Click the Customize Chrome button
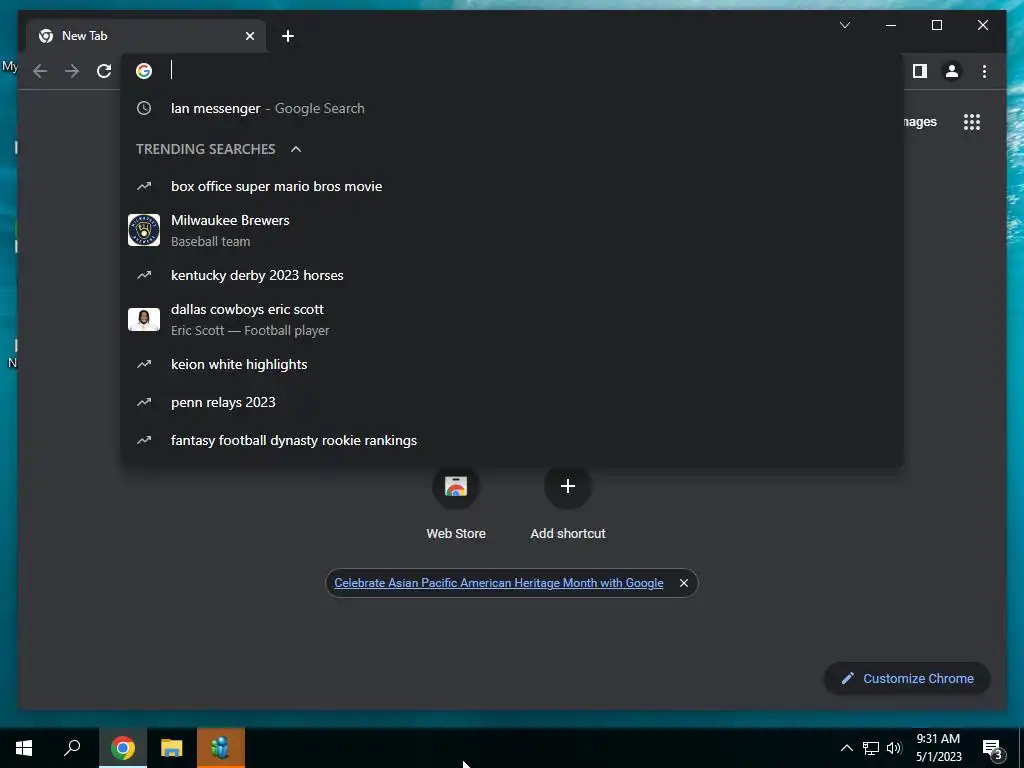The height and width of the screenshot is (768, 1024). tap(907, 679)
